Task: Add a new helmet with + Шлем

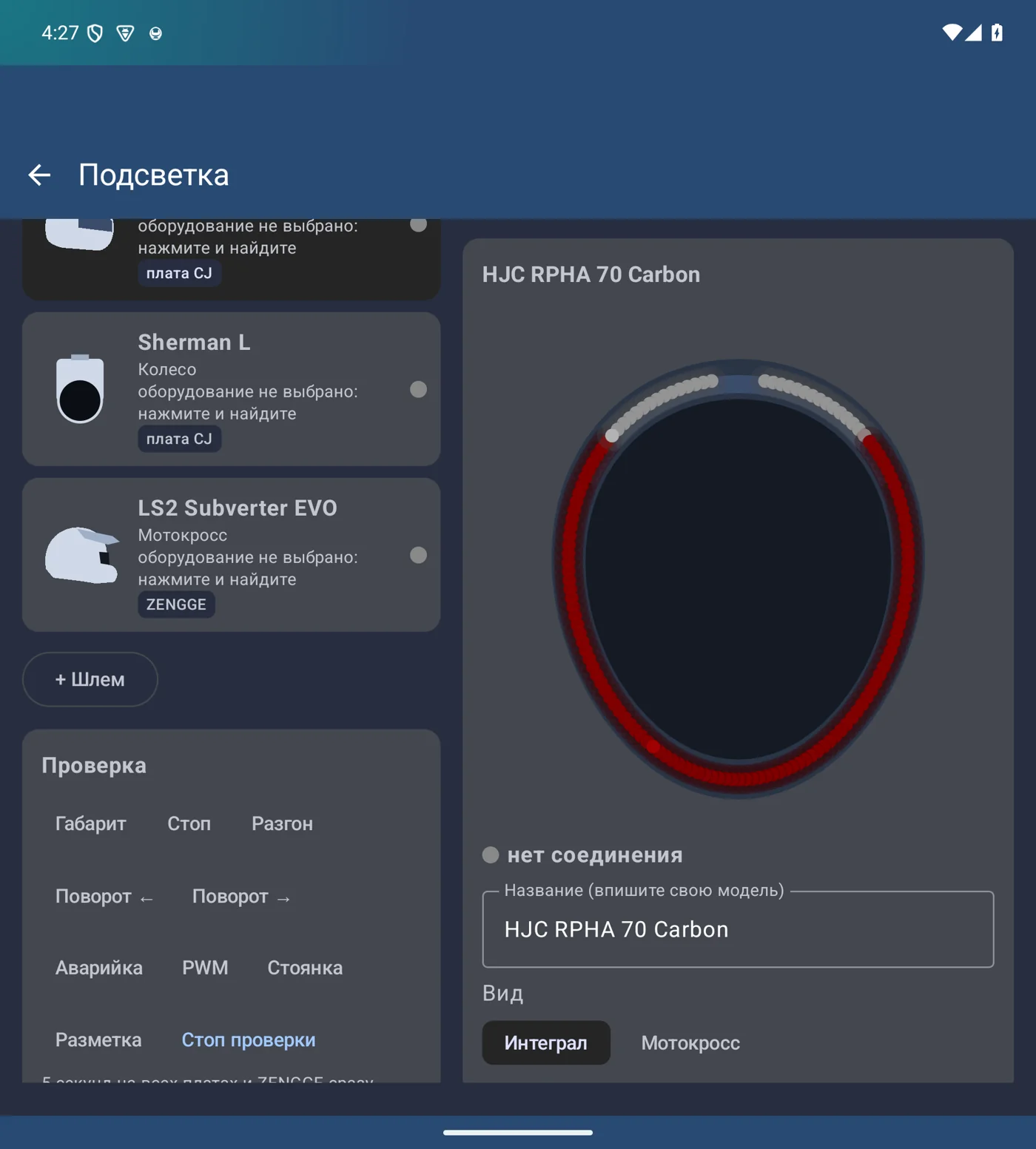Action: click(x=90, y=679)
